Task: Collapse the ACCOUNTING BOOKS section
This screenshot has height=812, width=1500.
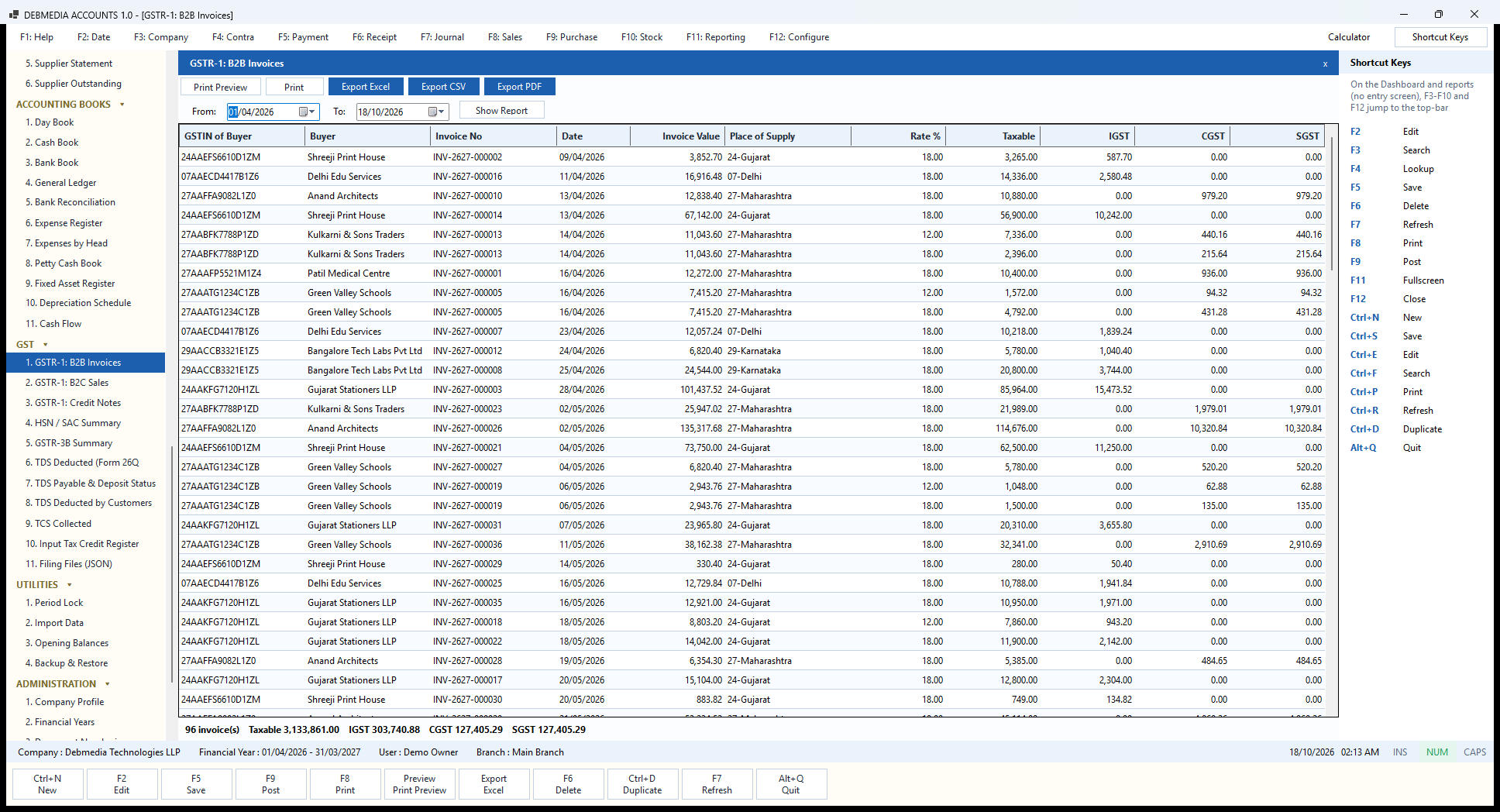Action: pos(122,105)
